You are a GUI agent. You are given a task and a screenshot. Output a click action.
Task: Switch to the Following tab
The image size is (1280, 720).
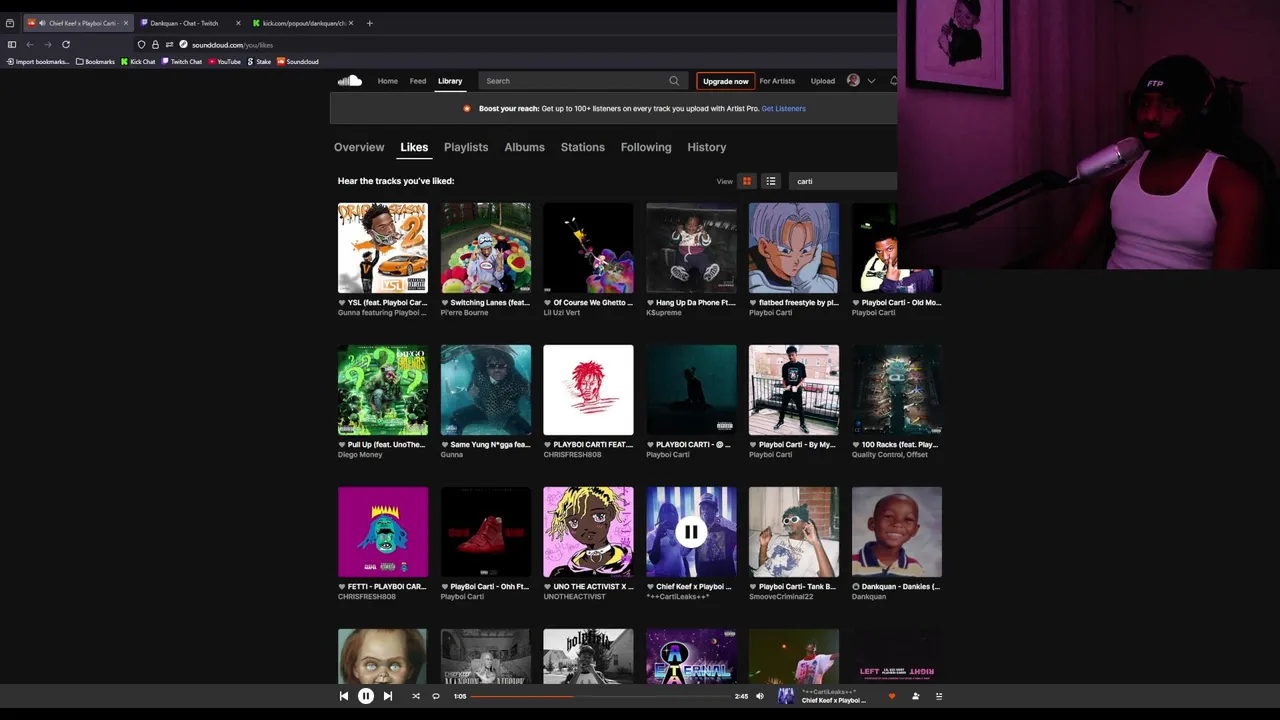646,147
